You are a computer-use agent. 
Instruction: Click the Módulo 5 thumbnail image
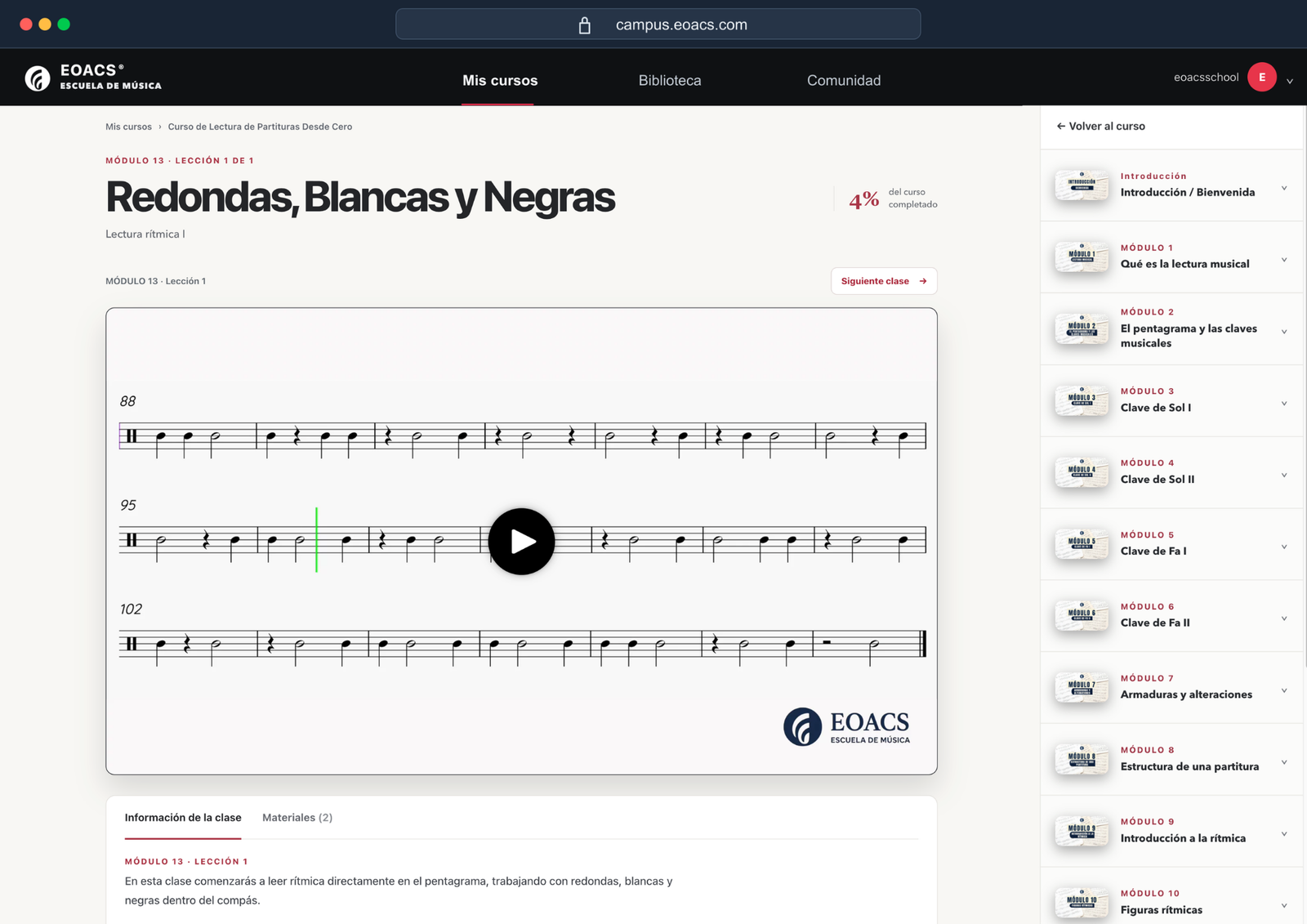1082,544
